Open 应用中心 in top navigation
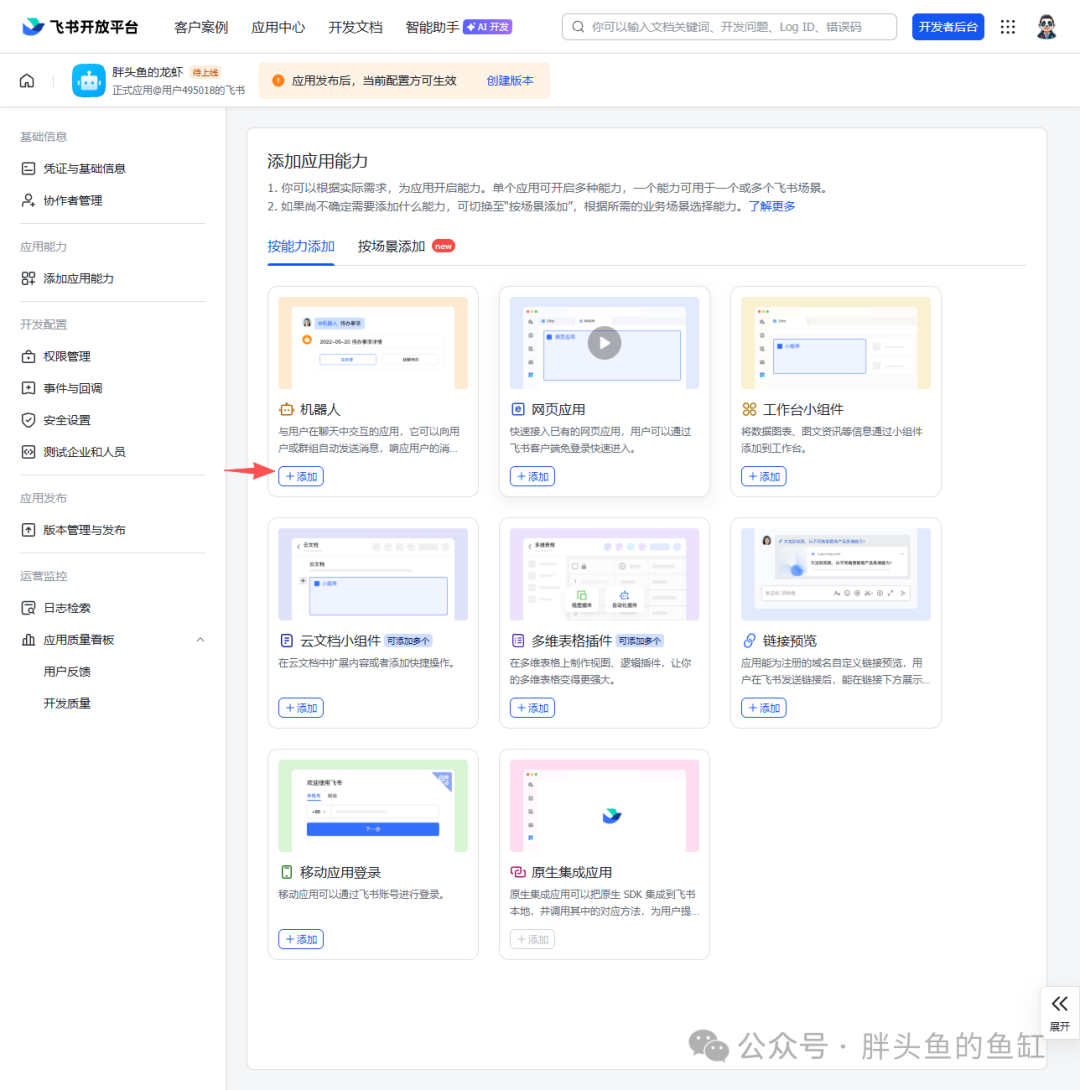This screenshot has width=1080, height=1090. 278,27
